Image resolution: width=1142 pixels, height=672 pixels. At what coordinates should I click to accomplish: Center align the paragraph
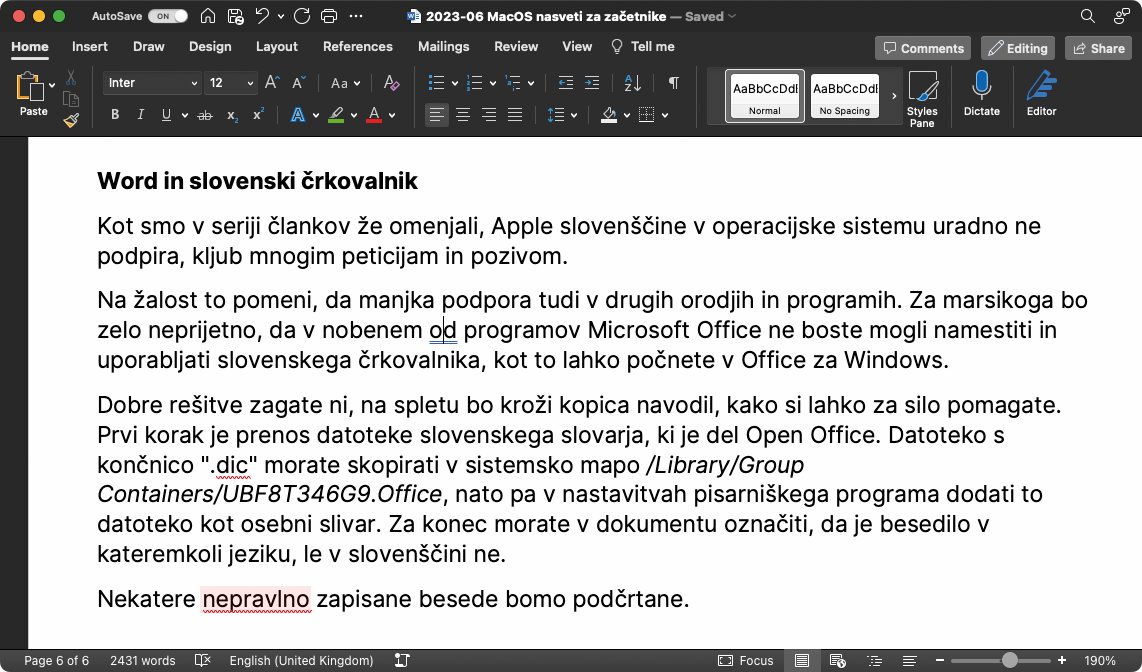point(462,115)
